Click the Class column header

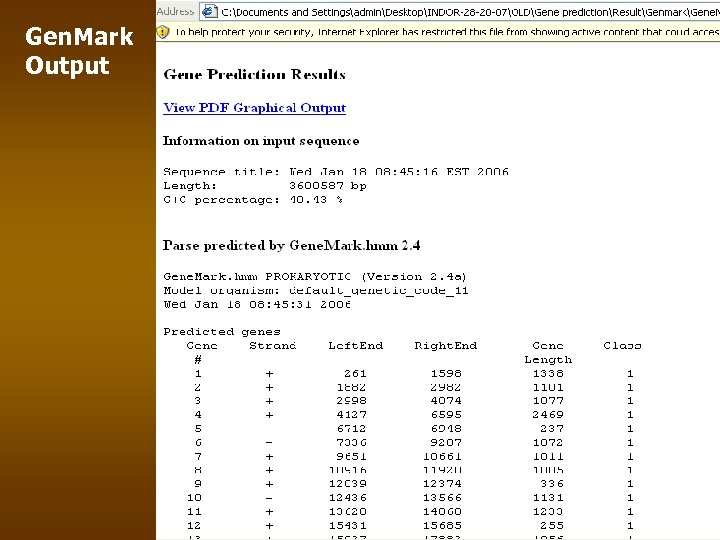click(x=622, y=346)
